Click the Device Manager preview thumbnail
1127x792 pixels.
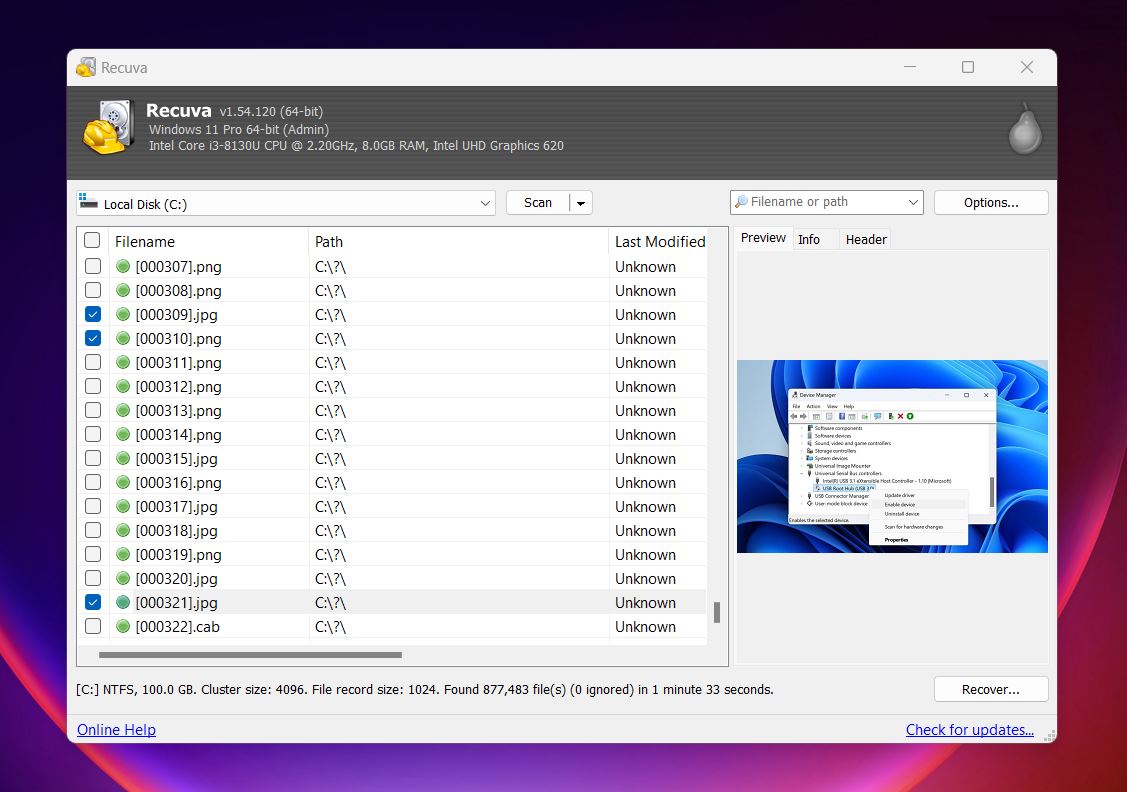coord(892,456)
